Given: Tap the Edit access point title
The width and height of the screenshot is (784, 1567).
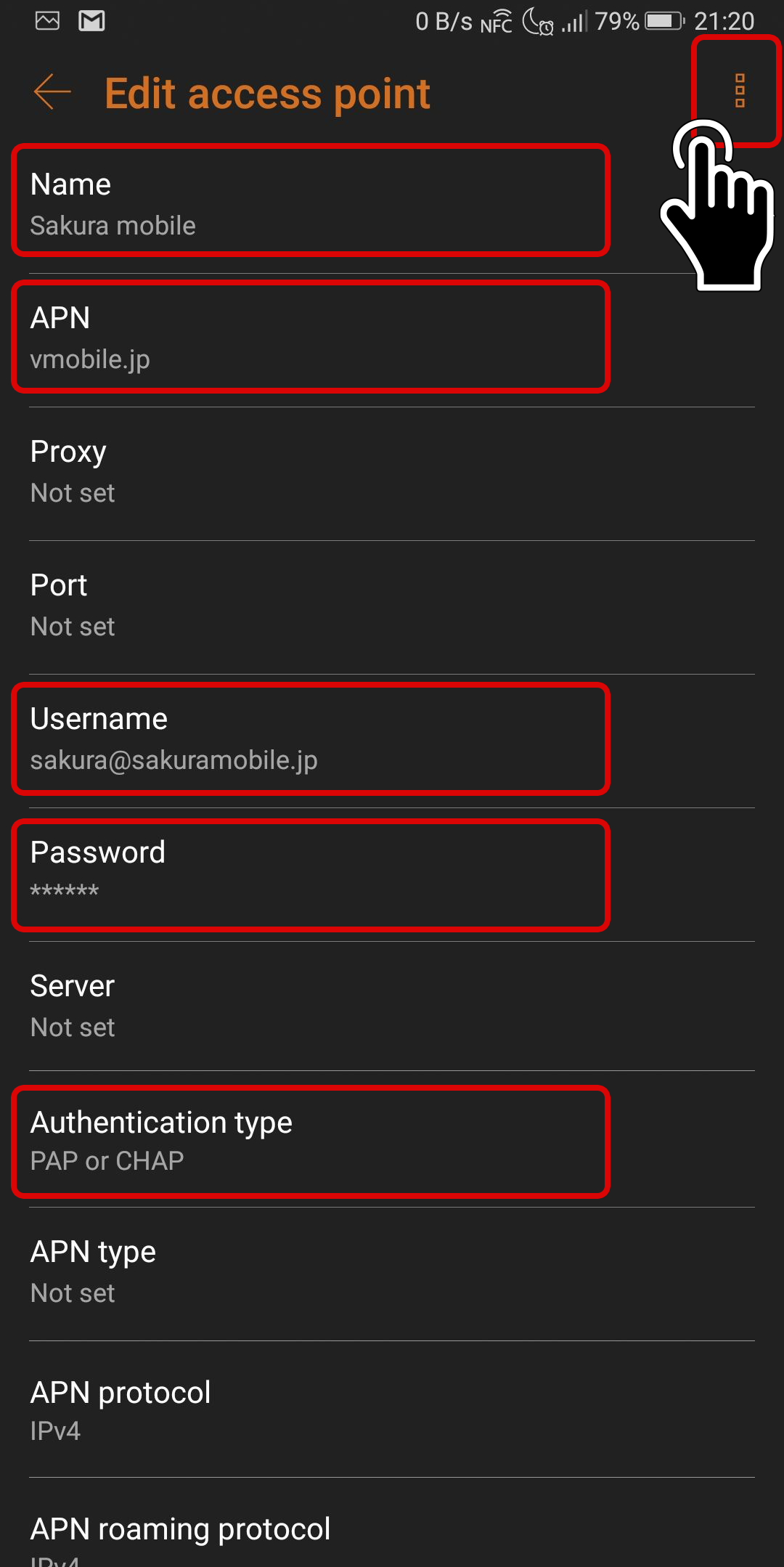Looking at the screenshot, I should 267,94.
